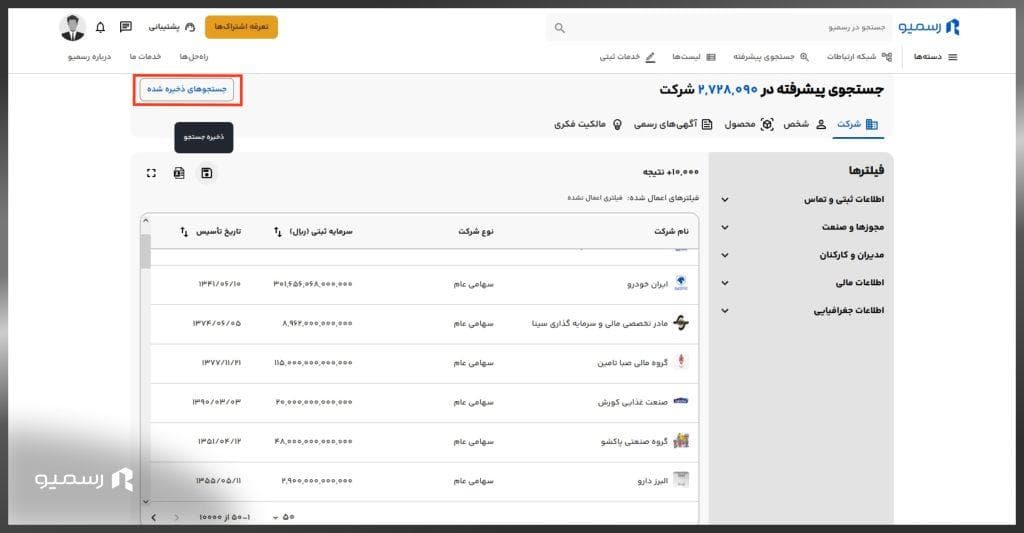Open شبکه ارتباطات menu item
Image resolution: width=1024 pixels, height=533 pixels.
859,57
